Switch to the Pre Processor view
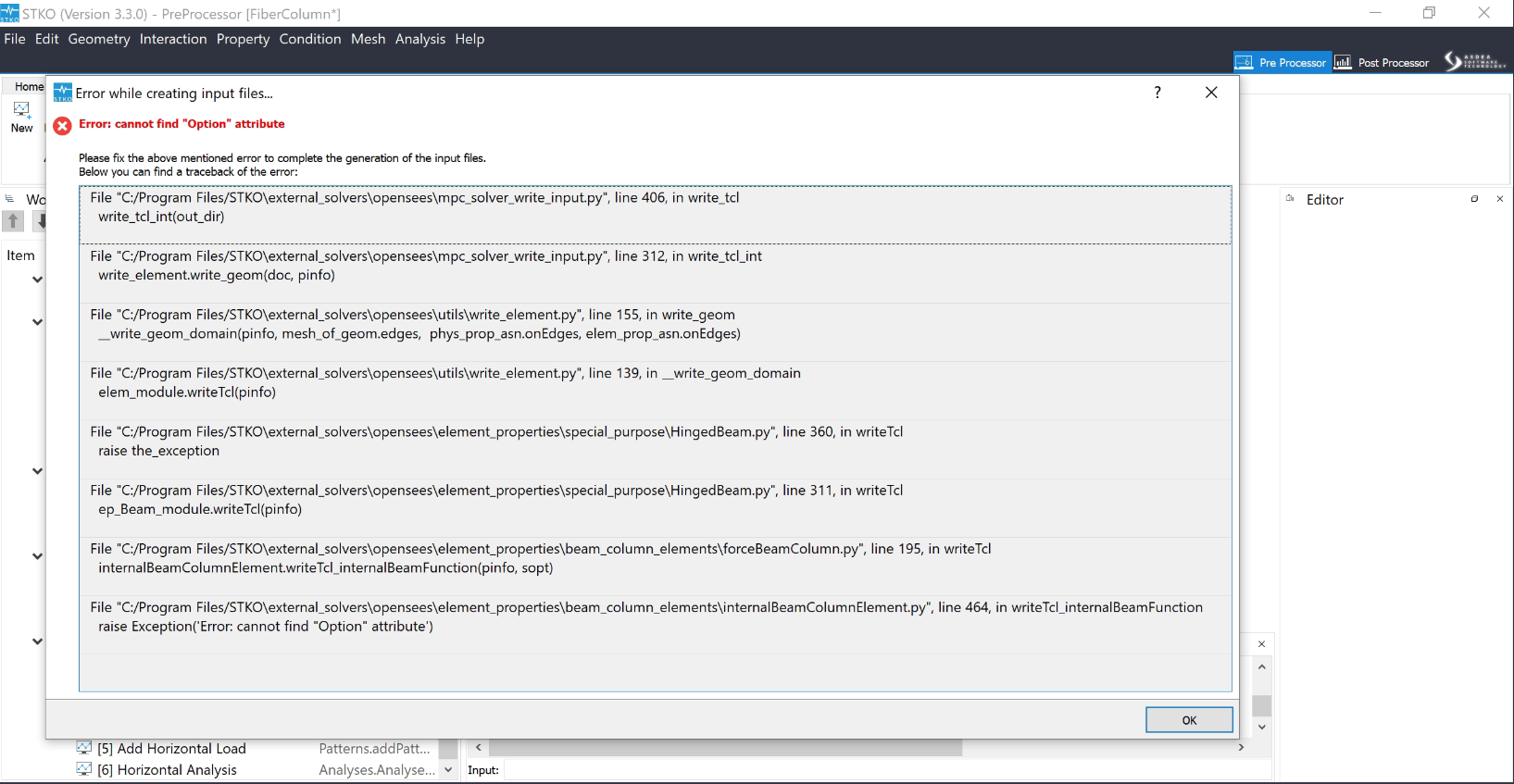 1282,62
